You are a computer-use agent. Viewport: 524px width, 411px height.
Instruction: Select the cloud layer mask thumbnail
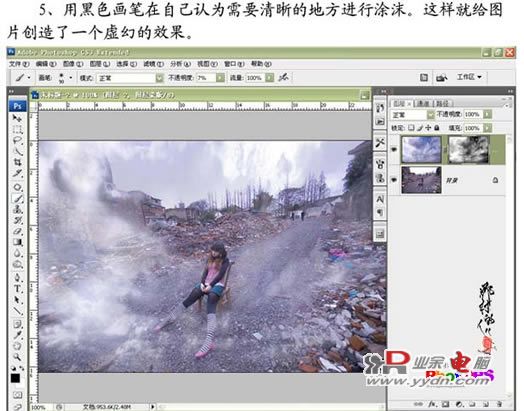click(469, 149)
